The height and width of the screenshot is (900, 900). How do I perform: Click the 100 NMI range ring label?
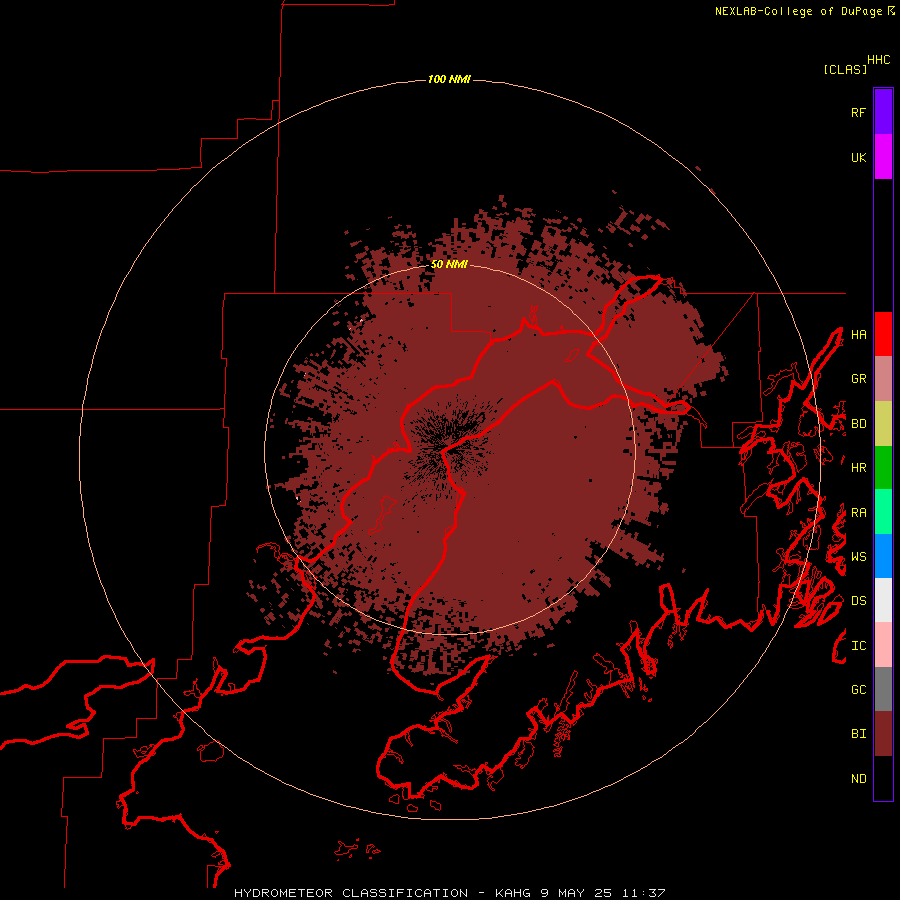[449, 79]
